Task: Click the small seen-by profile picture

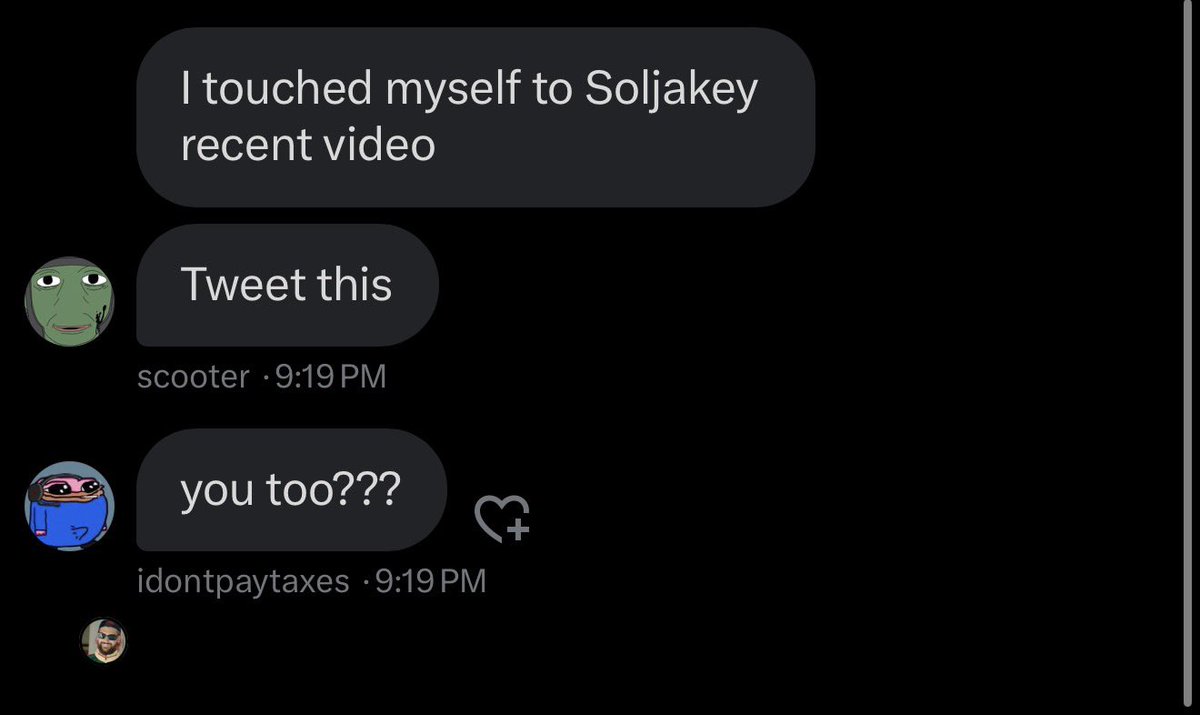Action: tap(105, 641)
